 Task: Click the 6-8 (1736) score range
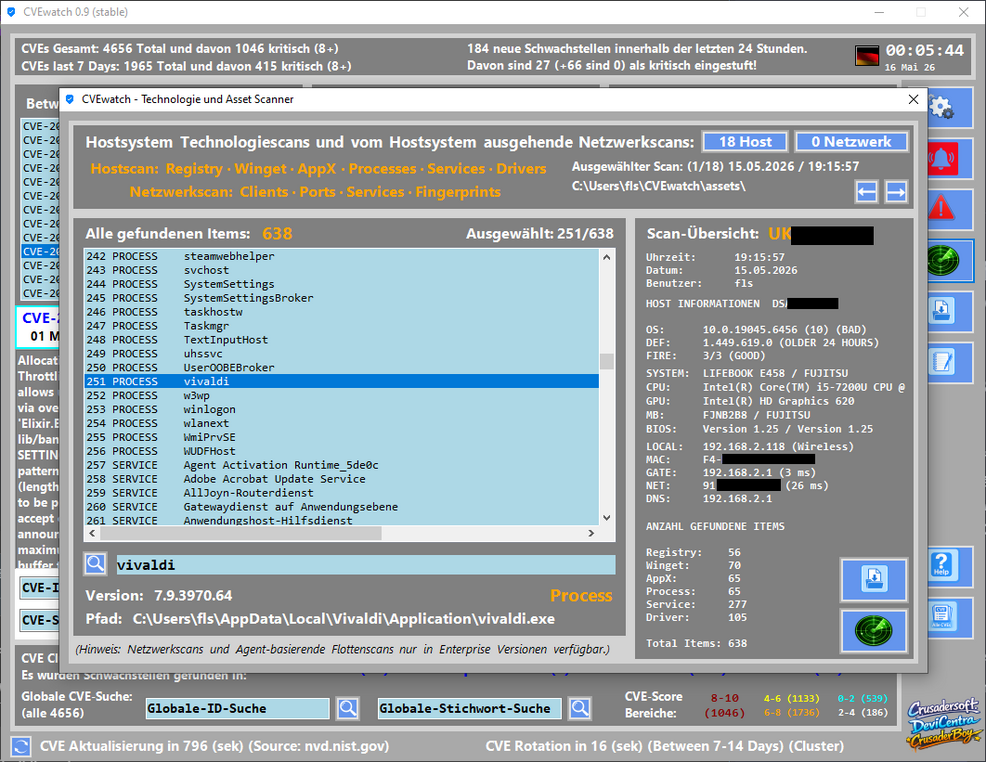pos(792,712)
